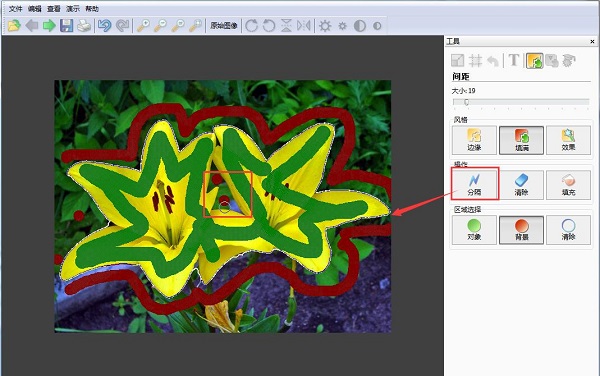Go to previous image with gray arrow
600x376 pixels.
(x=32, y=26)
